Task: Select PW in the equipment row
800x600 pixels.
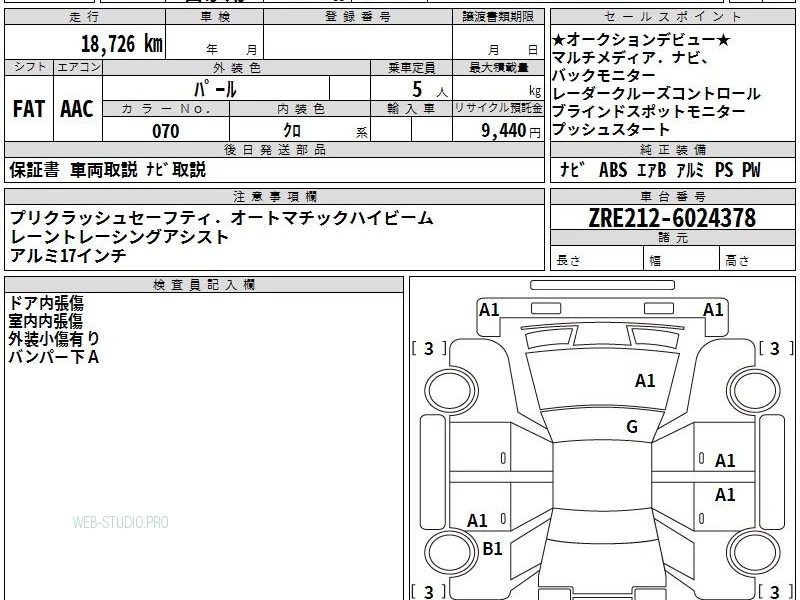Action: 751,170
